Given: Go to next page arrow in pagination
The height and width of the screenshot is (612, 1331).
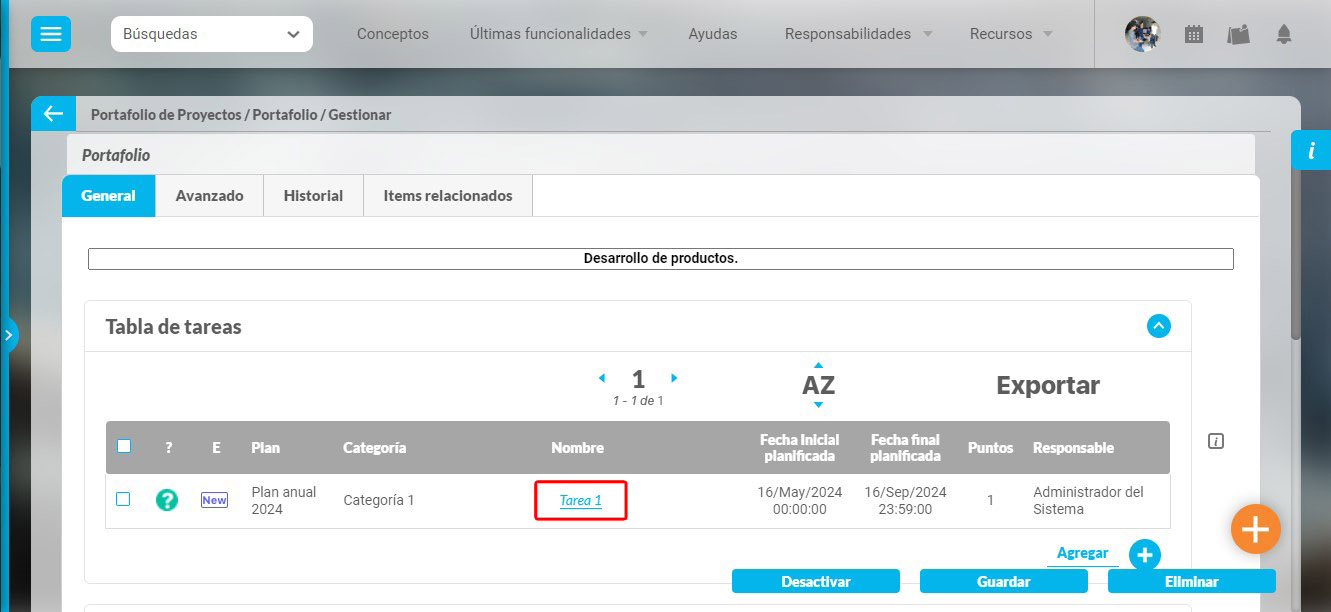Looking at the screenshot, I should 674,378.
